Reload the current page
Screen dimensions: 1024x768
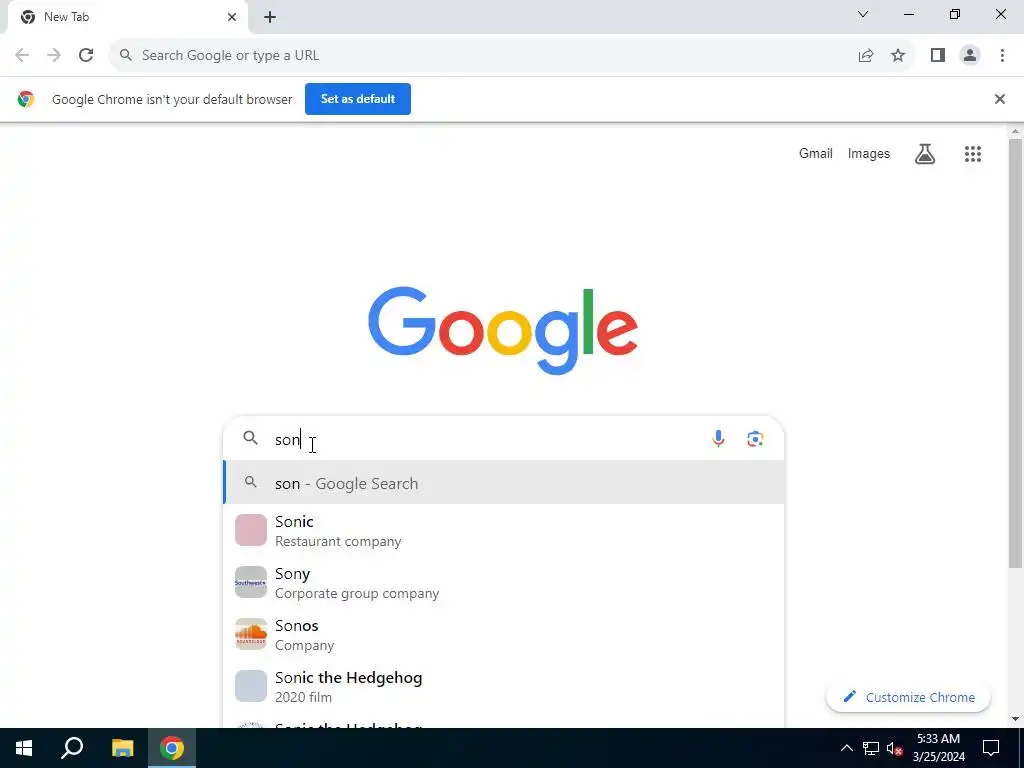point(86,56)
